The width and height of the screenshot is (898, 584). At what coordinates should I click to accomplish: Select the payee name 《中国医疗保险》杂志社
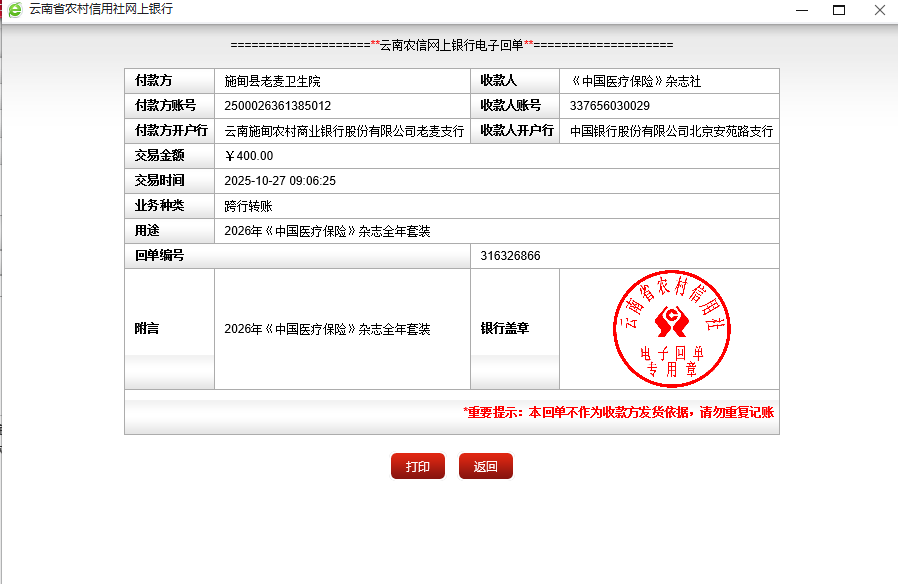[635, 81]
